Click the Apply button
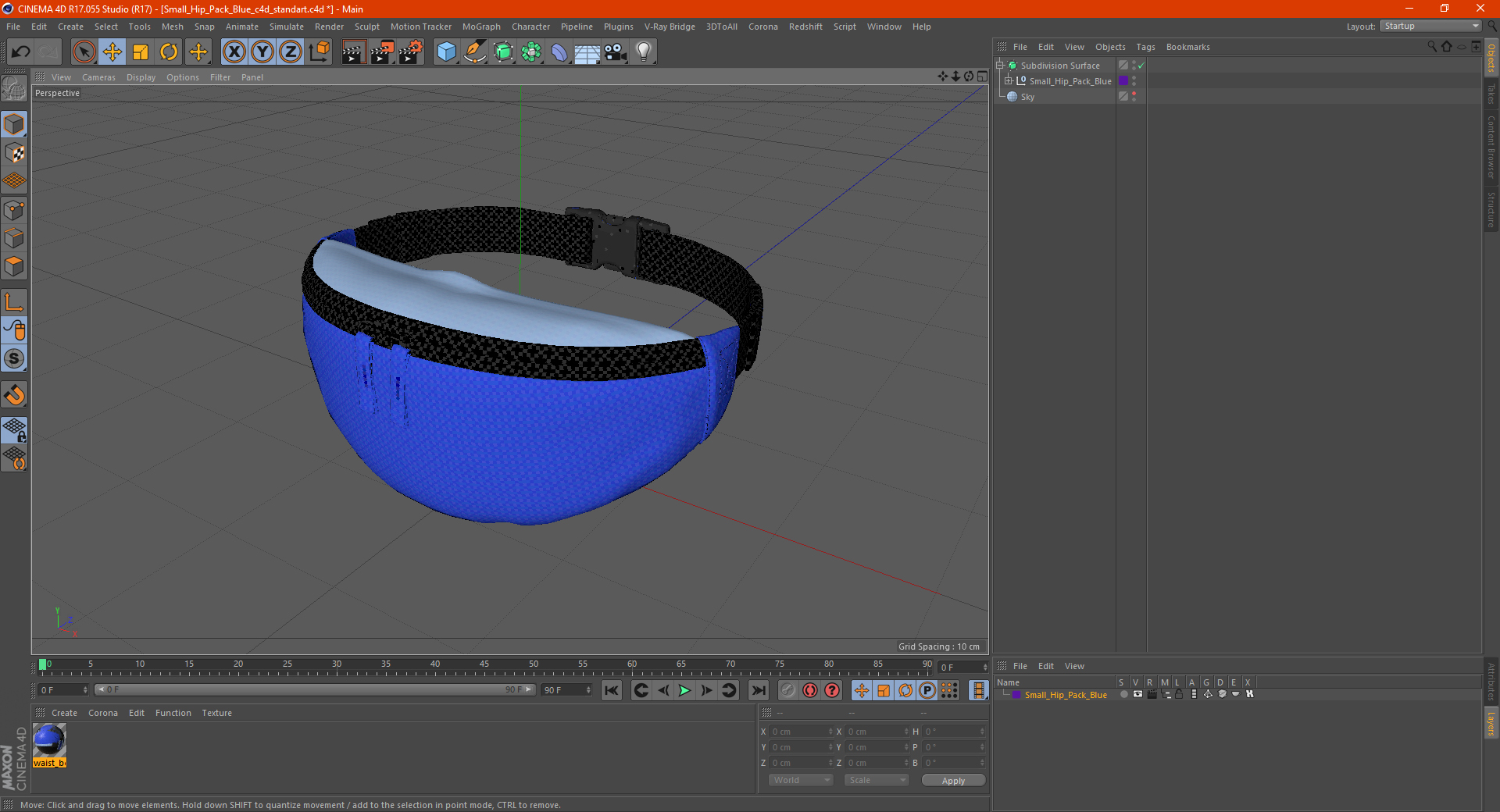 click(x=953, y=780)
